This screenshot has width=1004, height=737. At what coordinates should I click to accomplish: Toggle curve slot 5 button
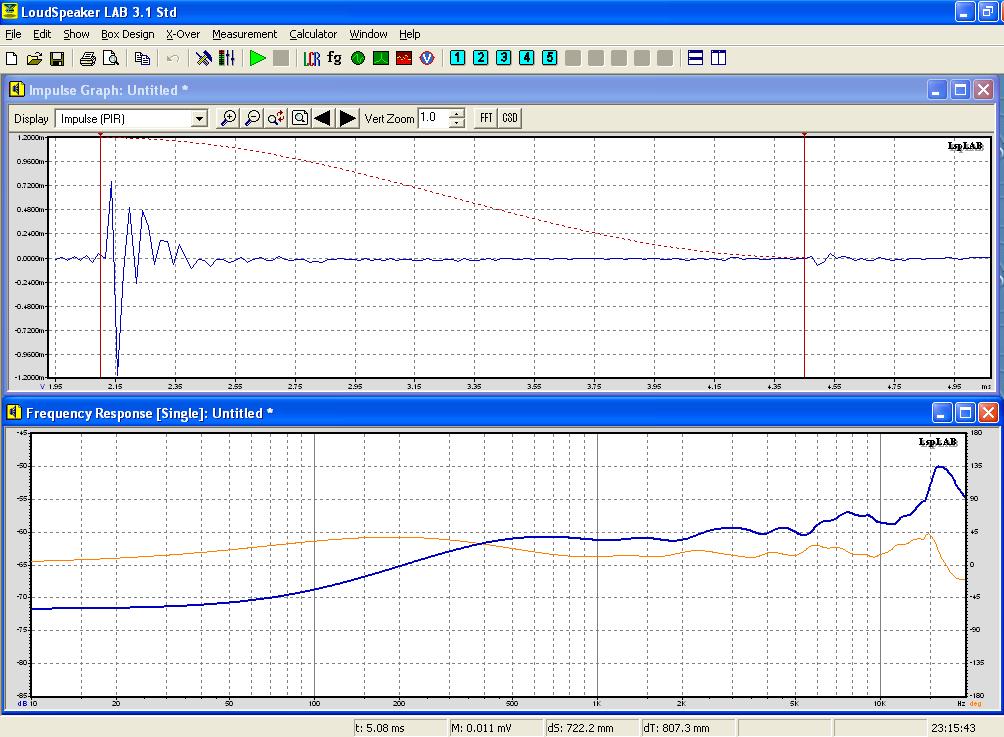(x=549, y=58)
